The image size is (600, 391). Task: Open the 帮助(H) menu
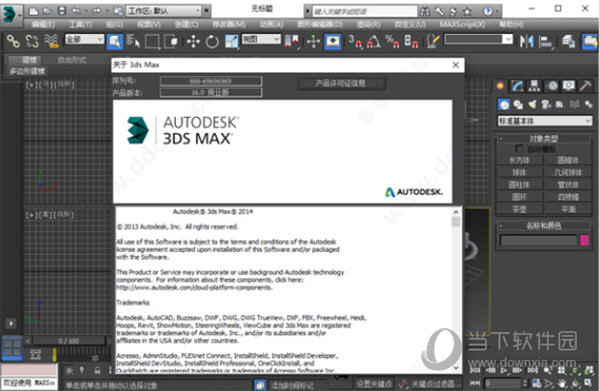pyautogui.click(x=511, y=24)
